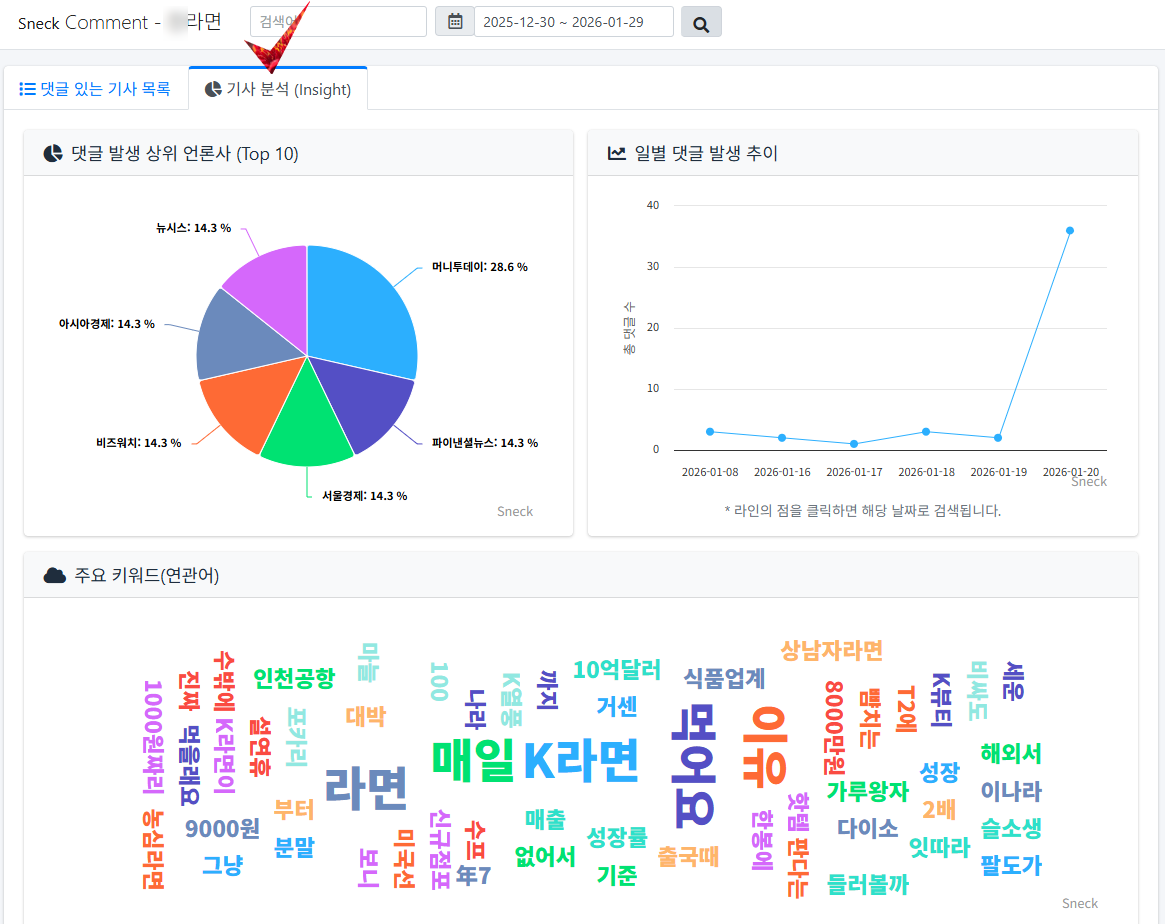1165x924 pixels.
Task: Select the 기사 분석 (Insight) tab
Action: pyautogui.click(x=278, y=89)
